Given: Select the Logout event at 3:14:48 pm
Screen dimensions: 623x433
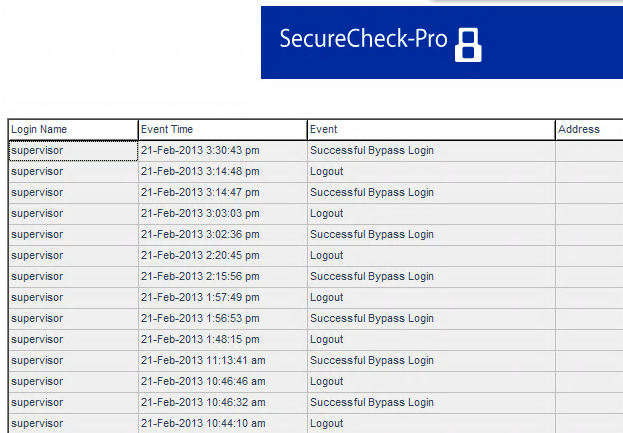Looking at the screenshot, I should point(431,172).
